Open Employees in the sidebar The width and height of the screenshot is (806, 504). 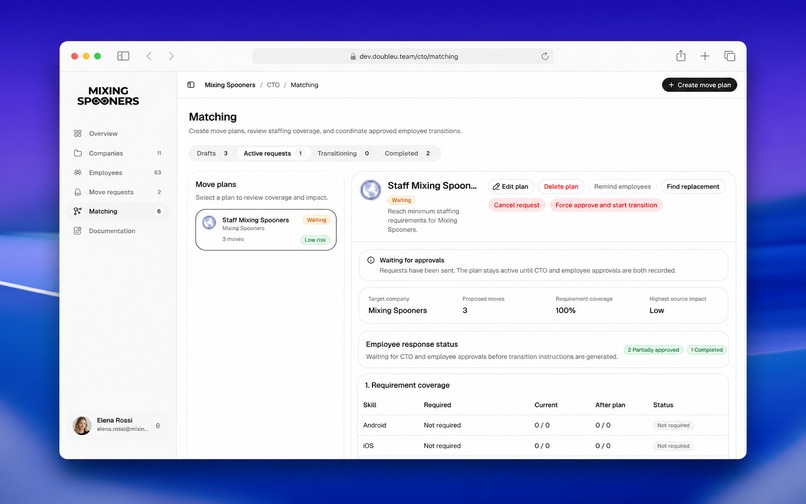pyautogui.click(x=118, y=173)
